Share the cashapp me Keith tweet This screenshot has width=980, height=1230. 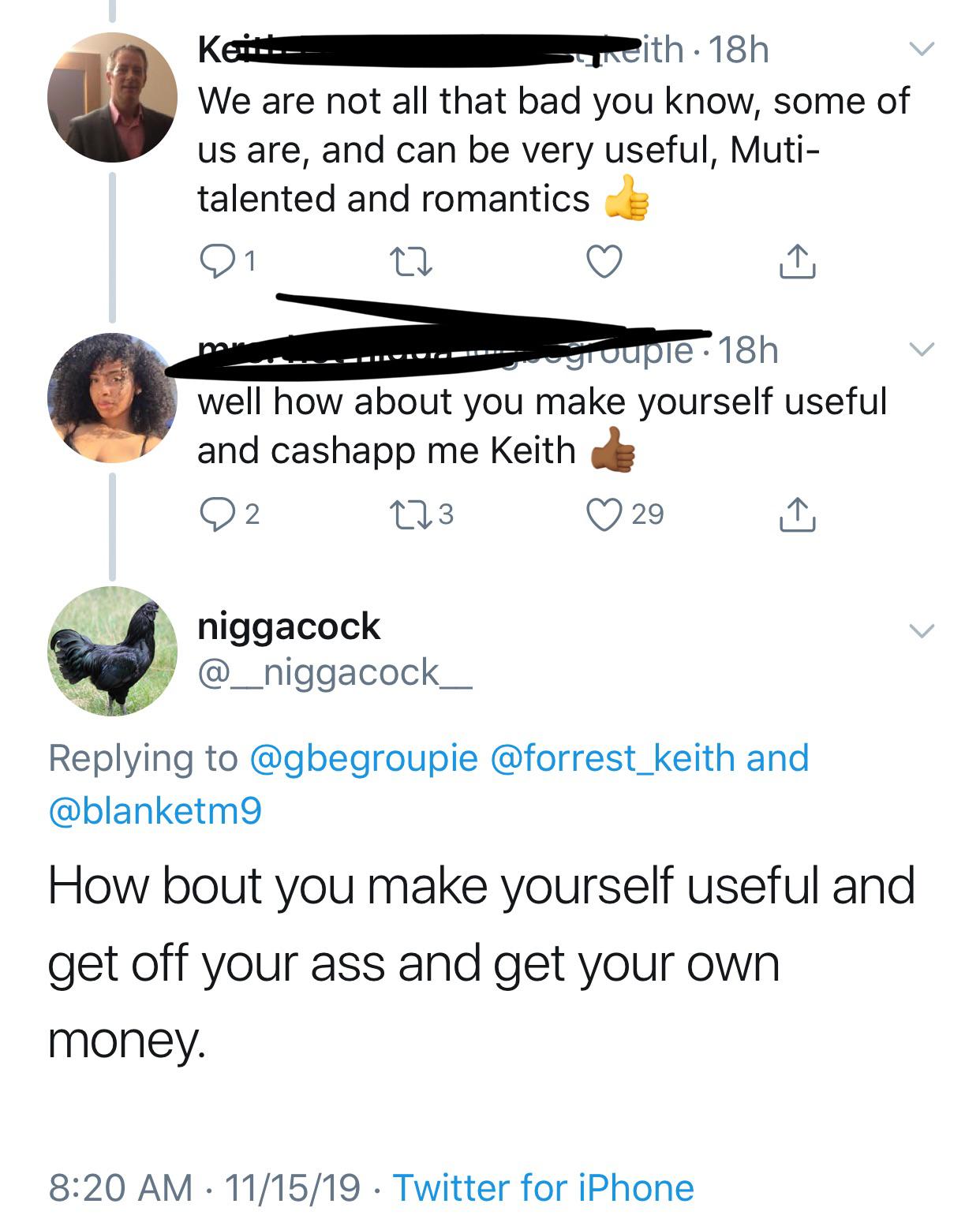tap(797, 514)
